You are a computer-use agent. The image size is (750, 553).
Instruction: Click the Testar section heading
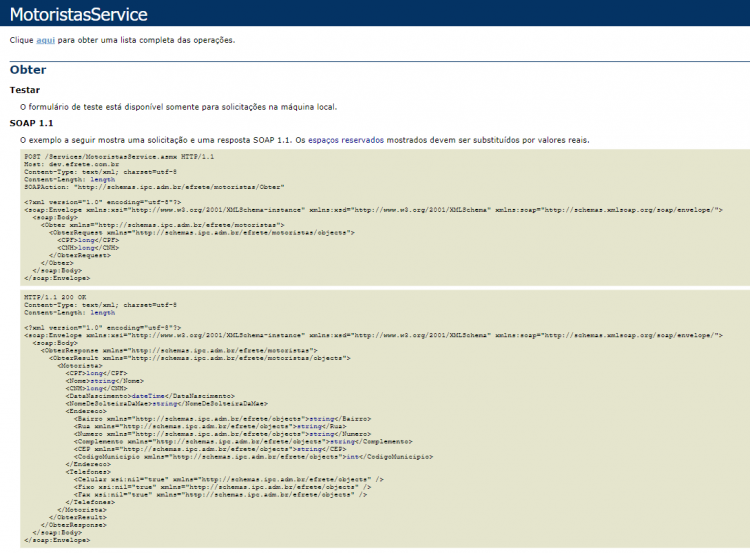tap(25, 90)
